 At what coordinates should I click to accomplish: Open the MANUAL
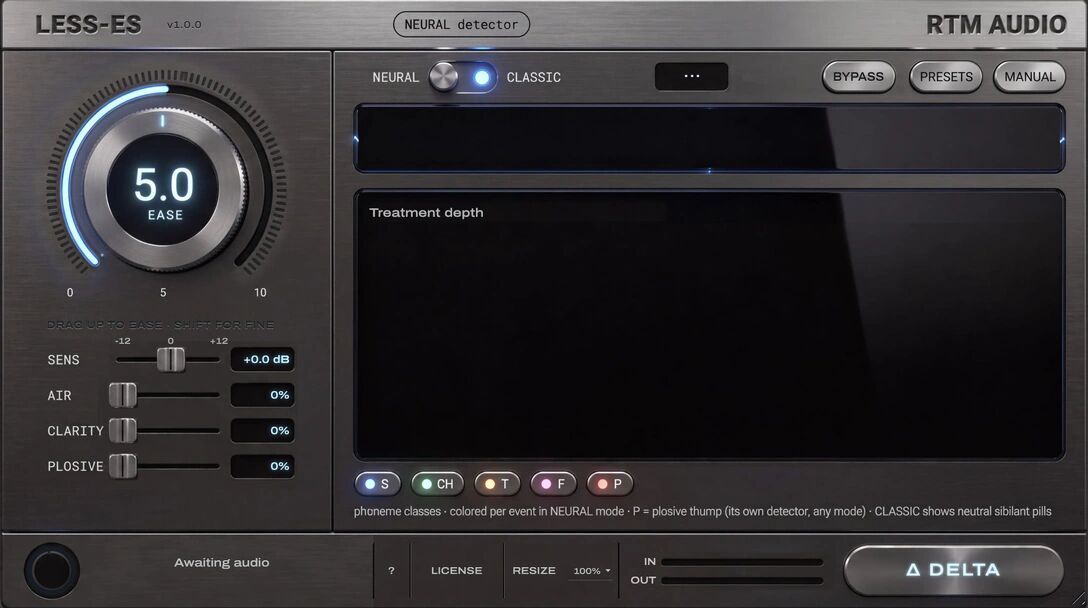pos(1030,77)
